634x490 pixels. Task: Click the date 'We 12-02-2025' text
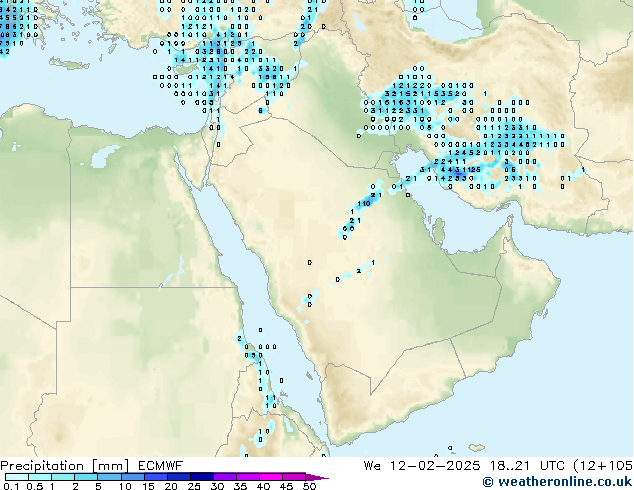coord(422,466)
